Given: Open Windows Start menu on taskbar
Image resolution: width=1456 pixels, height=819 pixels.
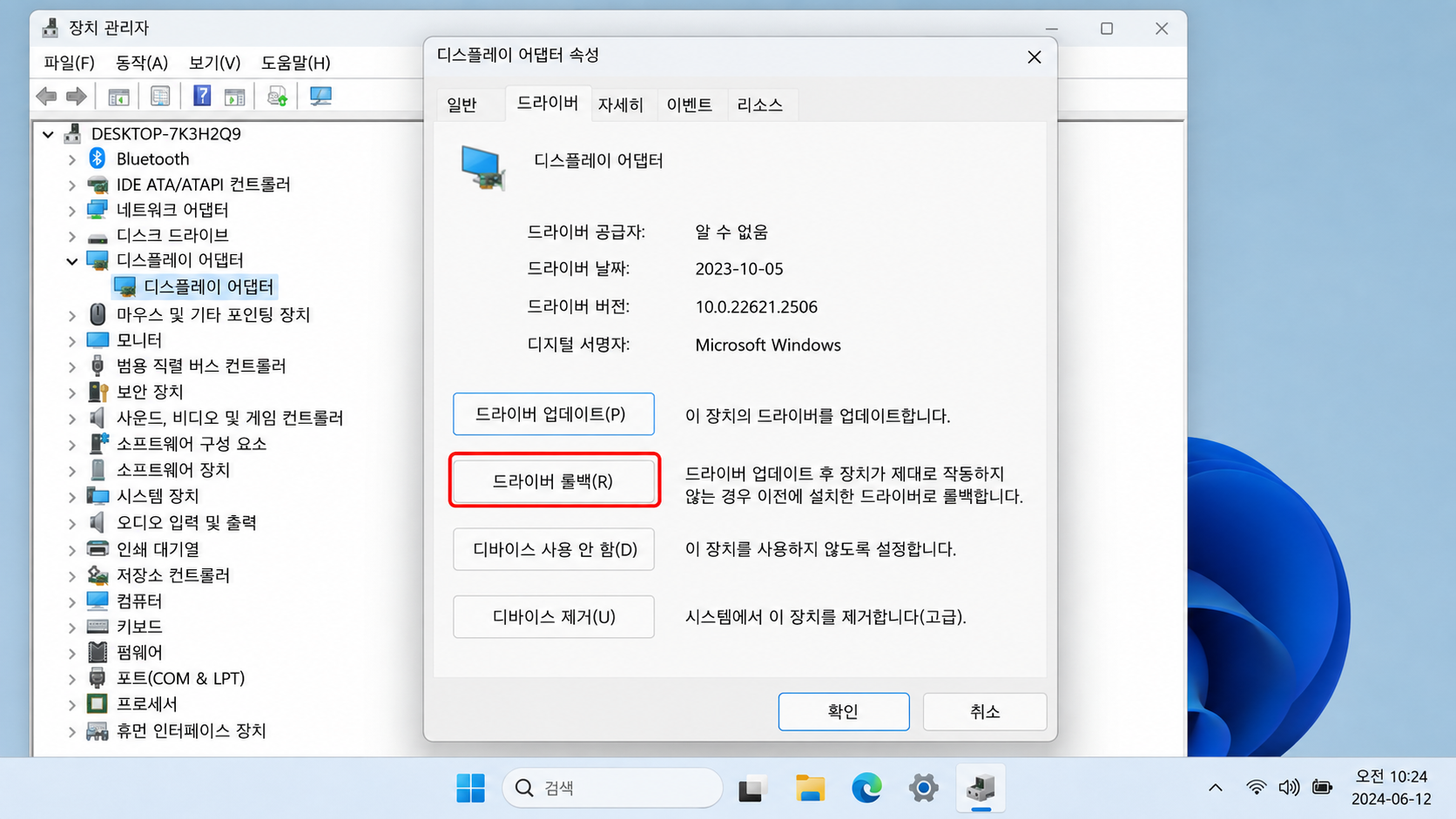Looking at the screenshot, I should 470,788.
